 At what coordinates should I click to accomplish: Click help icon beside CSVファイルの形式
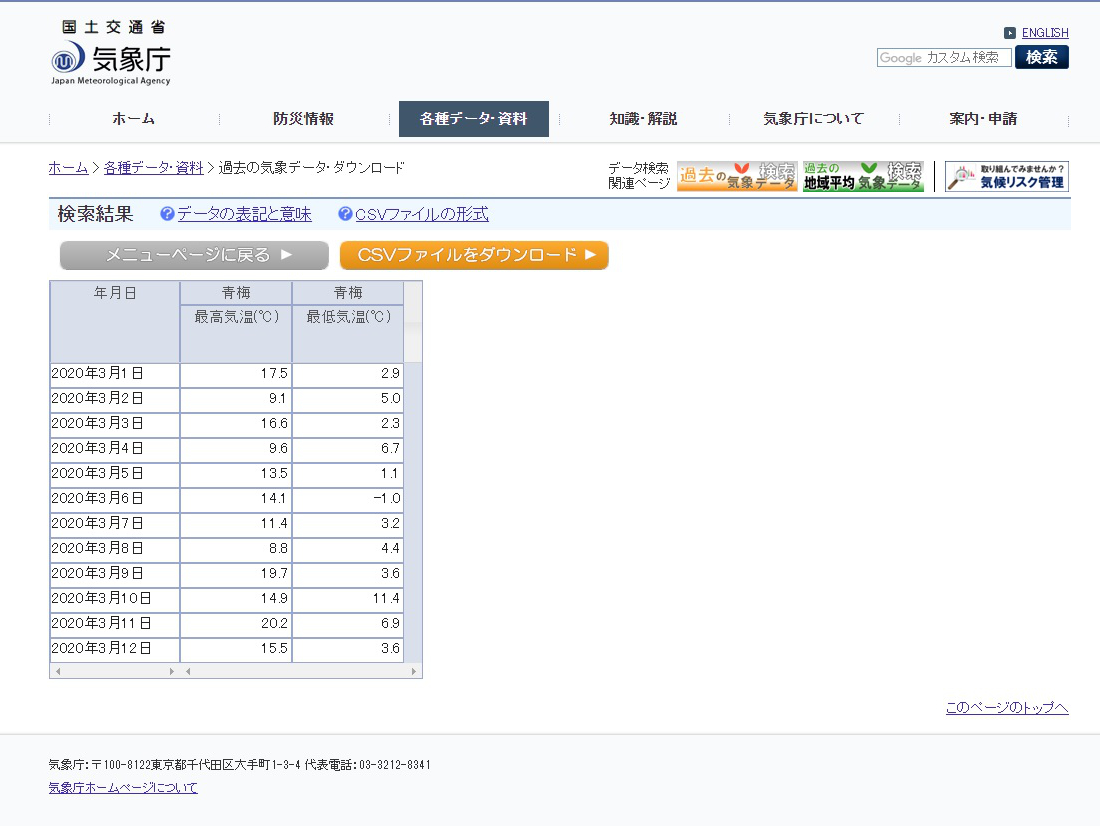click(x=344, y=214)
